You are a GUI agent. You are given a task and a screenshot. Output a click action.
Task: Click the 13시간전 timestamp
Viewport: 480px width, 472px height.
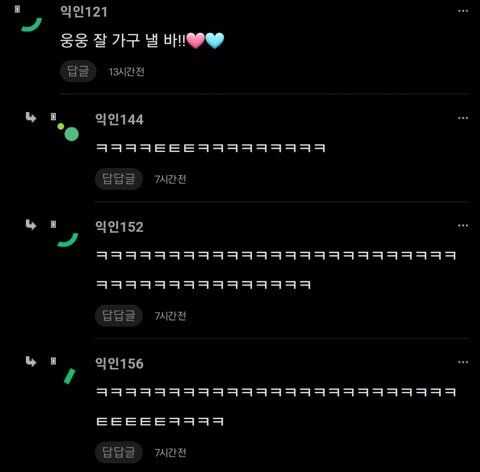click(x=127, y=72)
